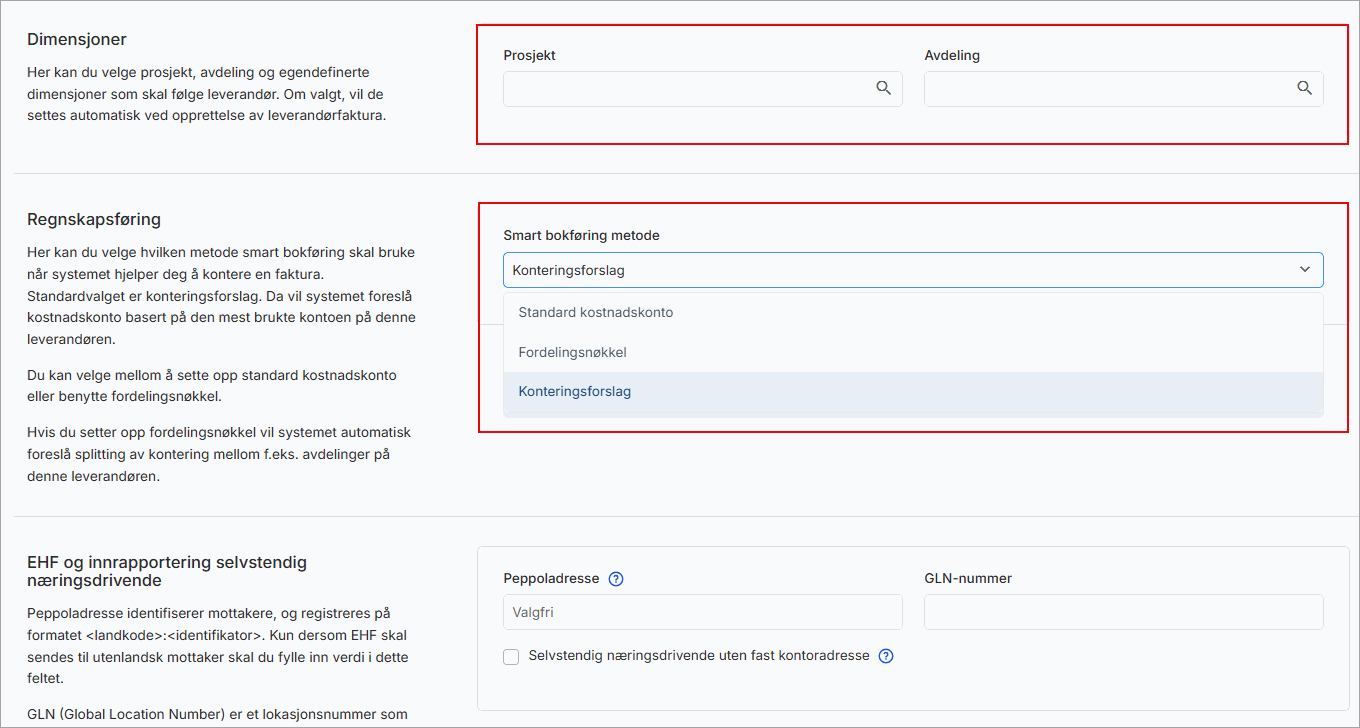Click into the Peppoladresse Valgfri field
1360x728 pixels.
tap(702, 612)
